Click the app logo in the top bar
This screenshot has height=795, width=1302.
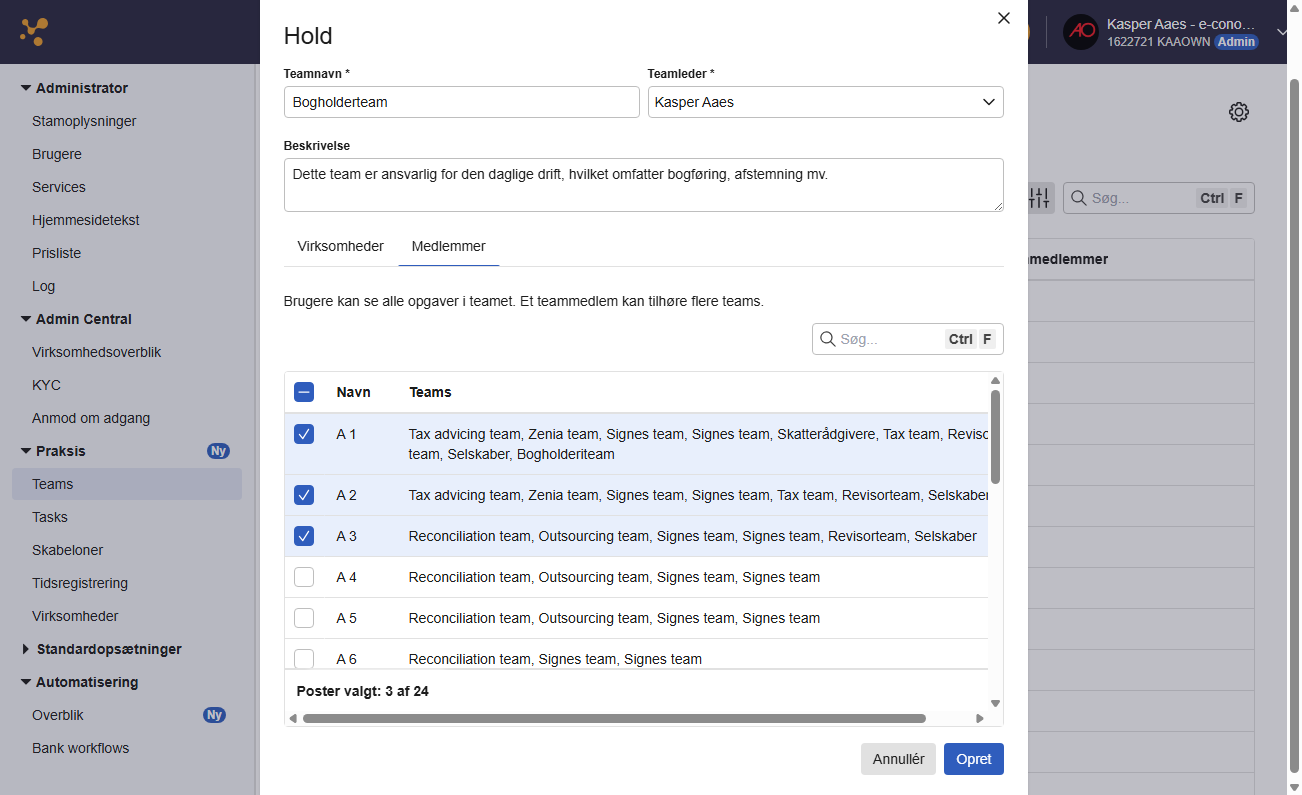(34, 32)
